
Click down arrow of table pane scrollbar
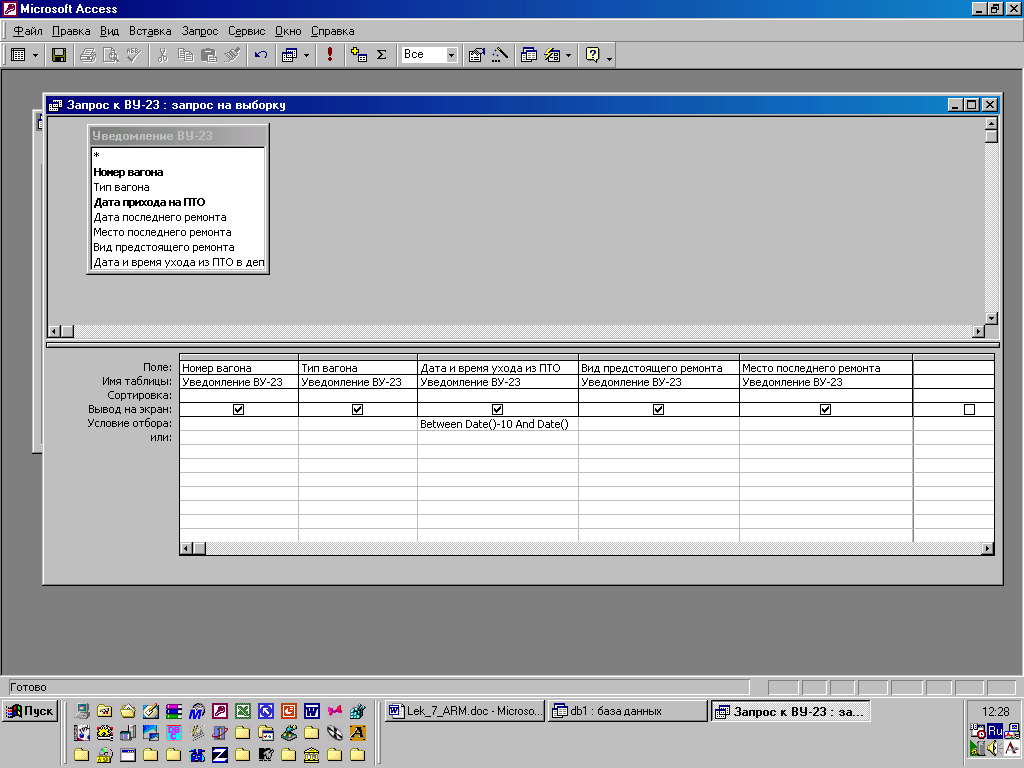point(991,318)
